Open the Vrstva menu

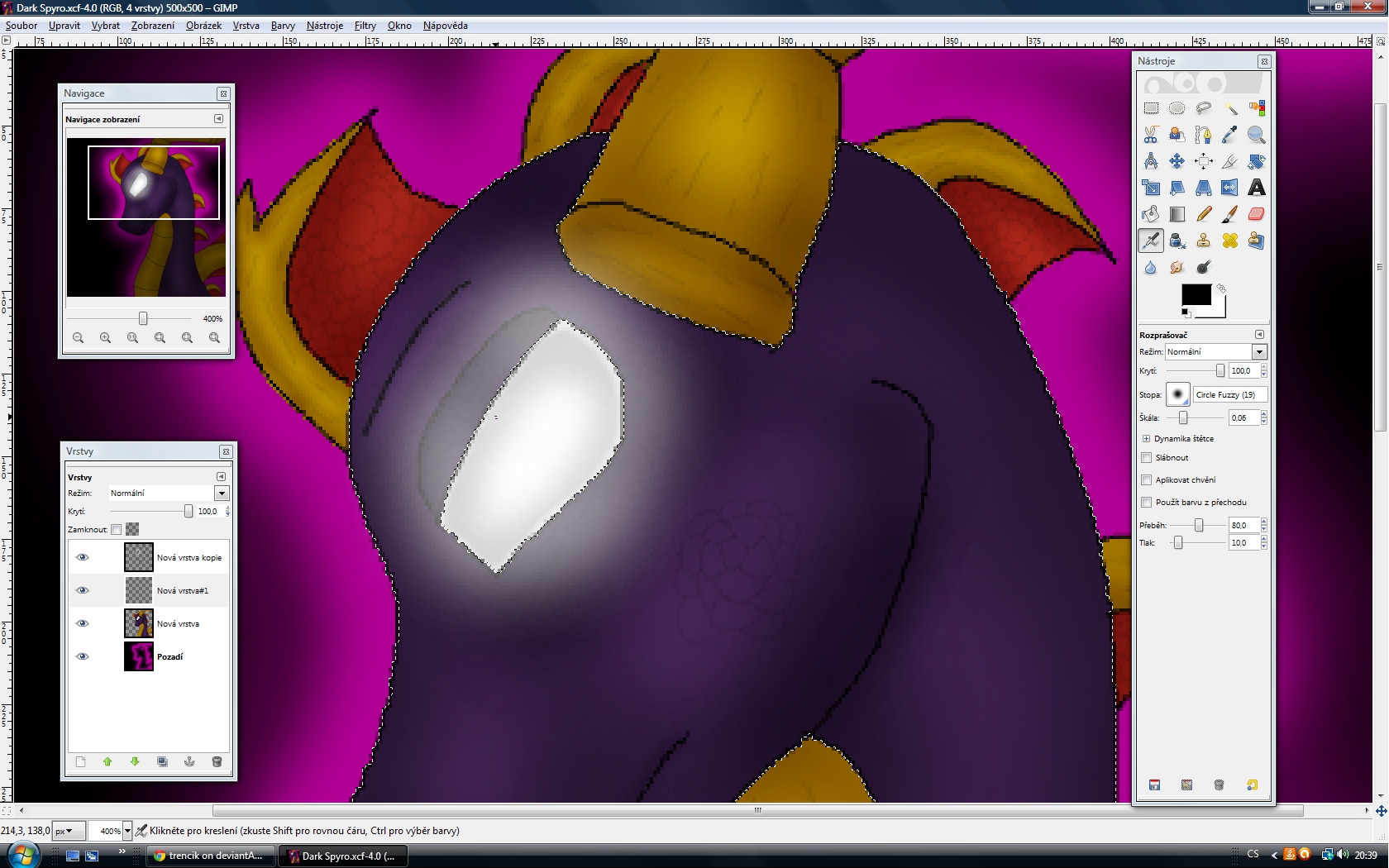pyautogui.click(x=246, y=26)
